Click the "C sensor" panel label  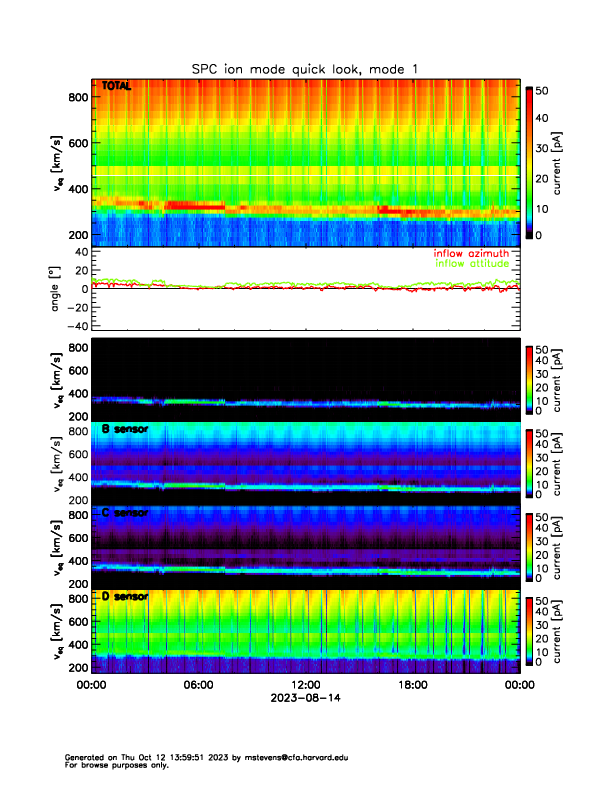click(125, 513)
